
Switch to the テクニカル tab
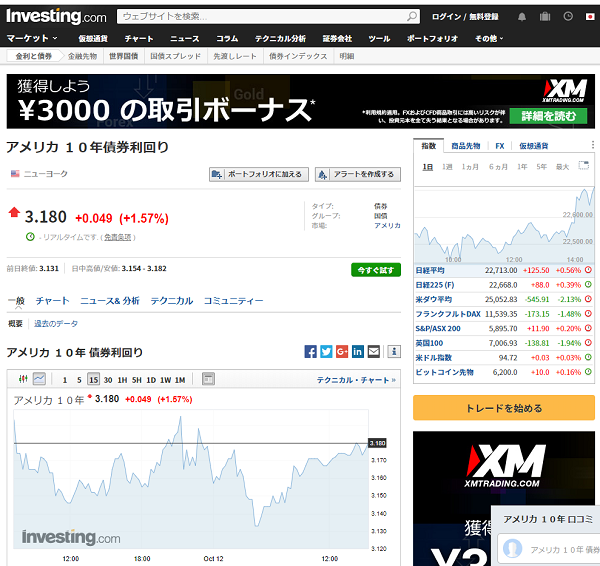[172, 300]
